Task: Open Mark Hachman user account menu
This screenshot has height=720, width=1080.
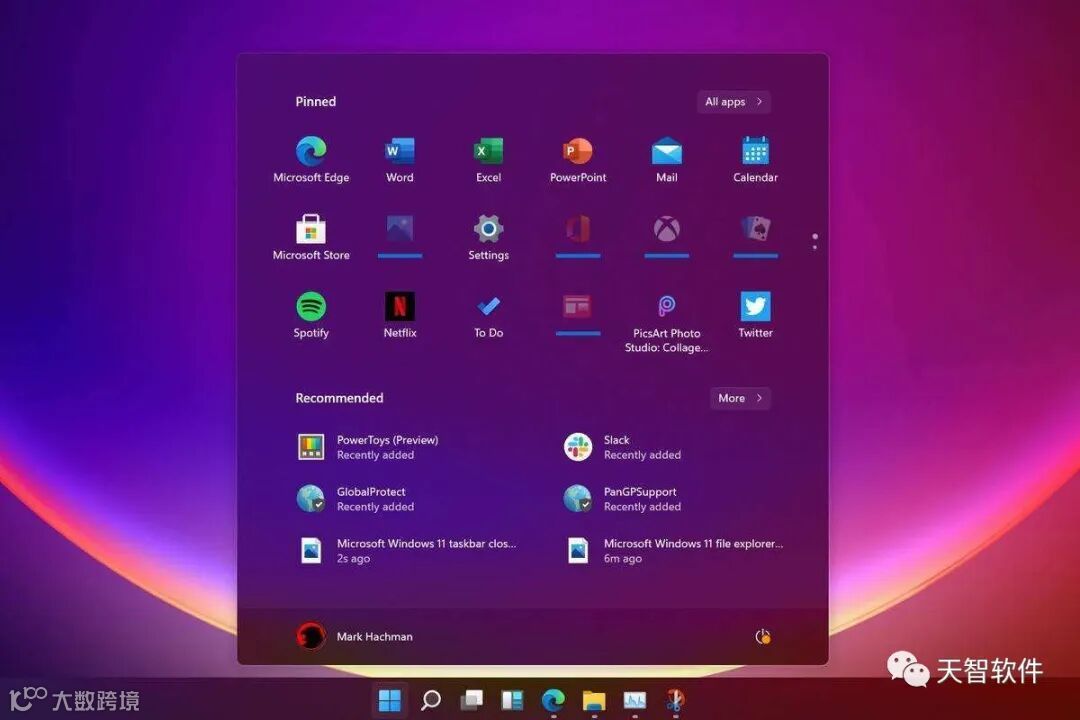Action: pyautogui.click(x=355, y=637)
